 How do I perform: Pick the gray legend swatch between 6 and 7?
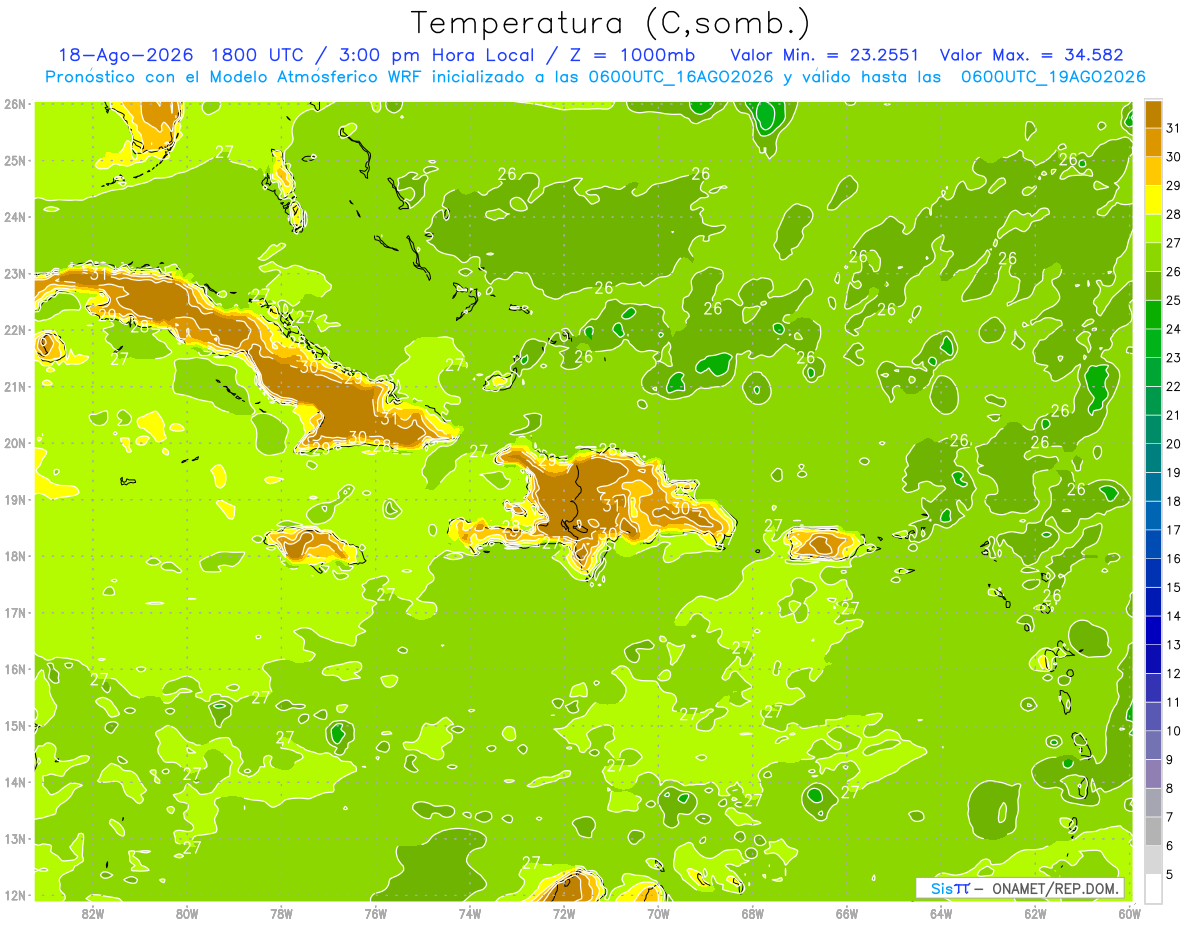click(1154, 830)
